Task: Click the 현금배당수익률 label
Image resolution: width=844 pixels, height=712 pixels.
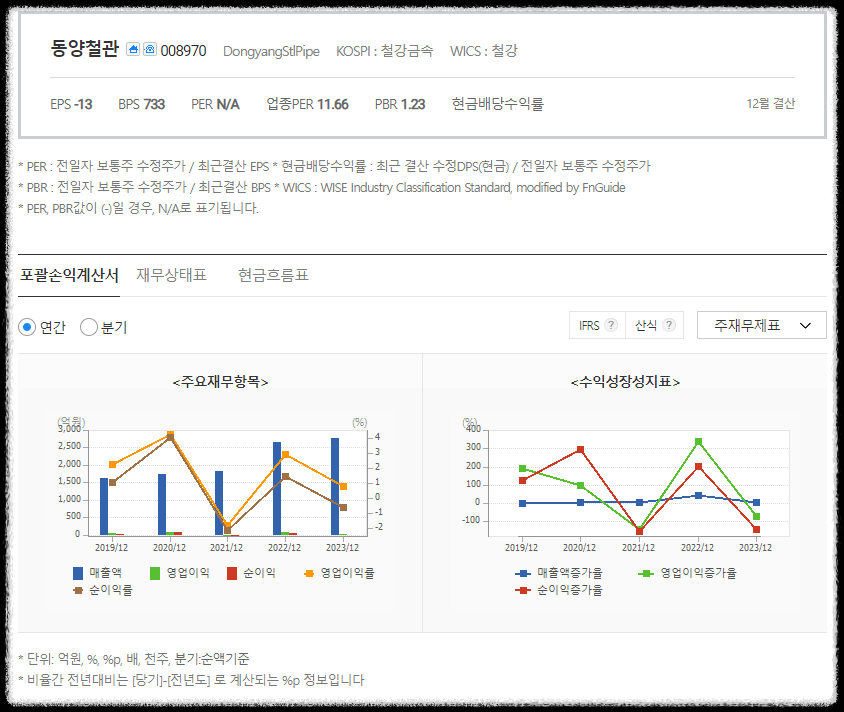Action: tap(498, 103)
